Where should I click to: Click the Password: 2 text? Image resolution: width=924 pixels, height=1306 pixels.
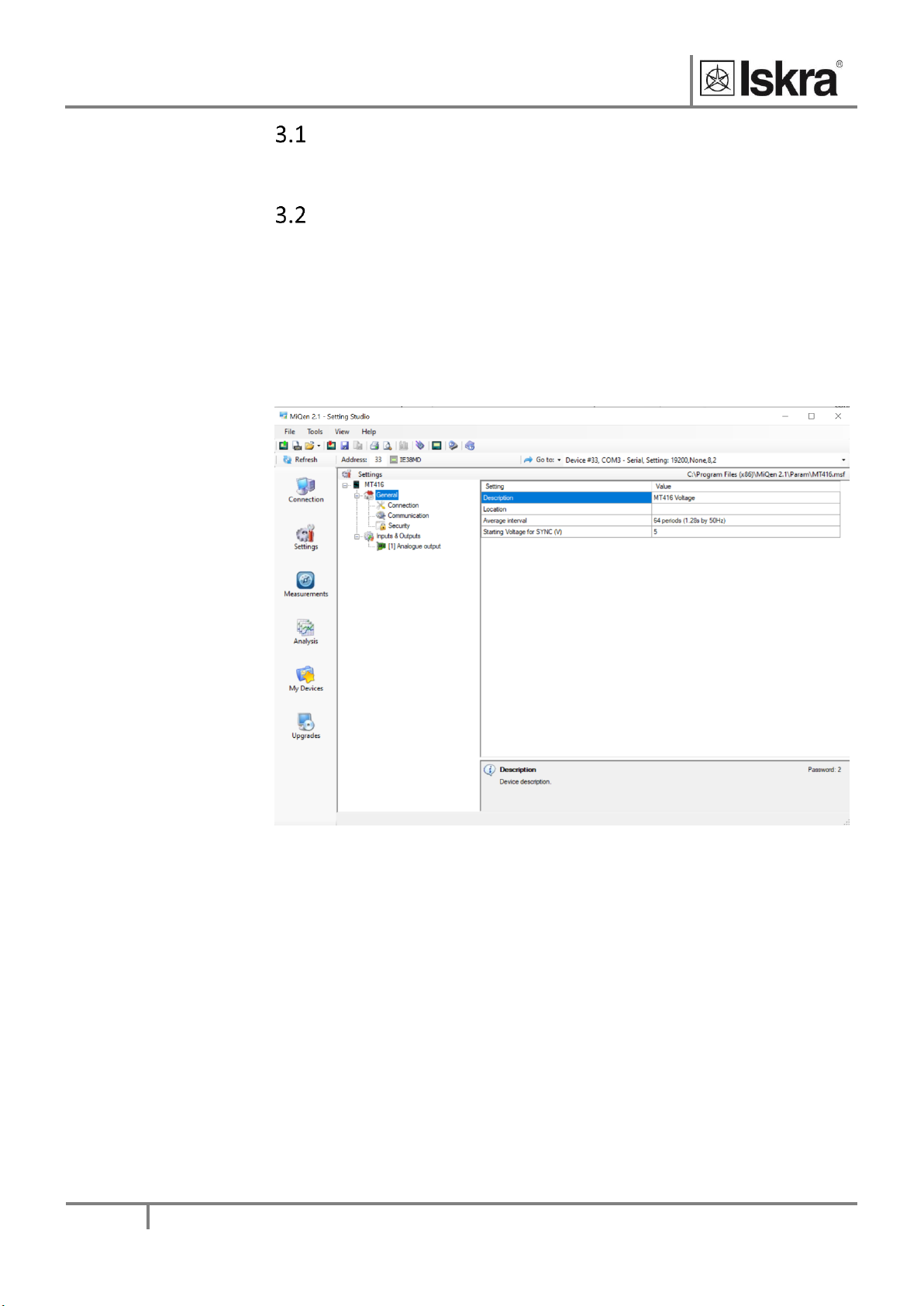[824, 770]
